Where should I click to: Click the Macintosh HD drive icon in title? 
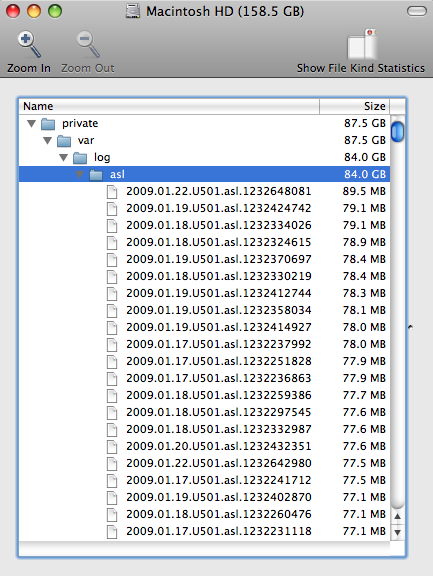[133, 11]
